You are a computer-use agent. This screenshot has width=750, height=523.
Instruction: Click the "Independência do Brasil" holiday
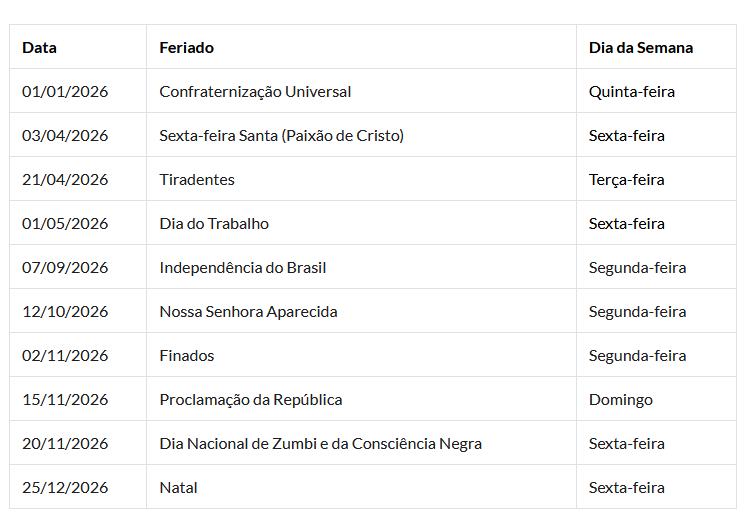point(243,268)
